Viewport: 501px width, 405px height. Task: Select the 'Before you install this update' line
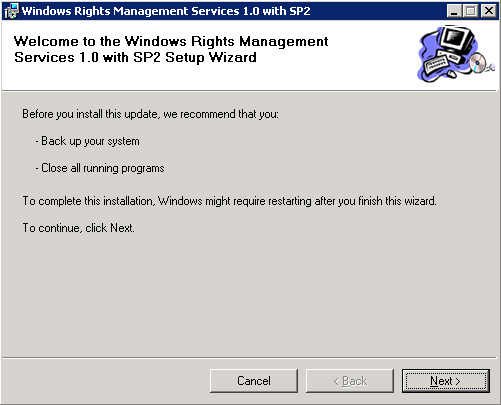point(150,114)
